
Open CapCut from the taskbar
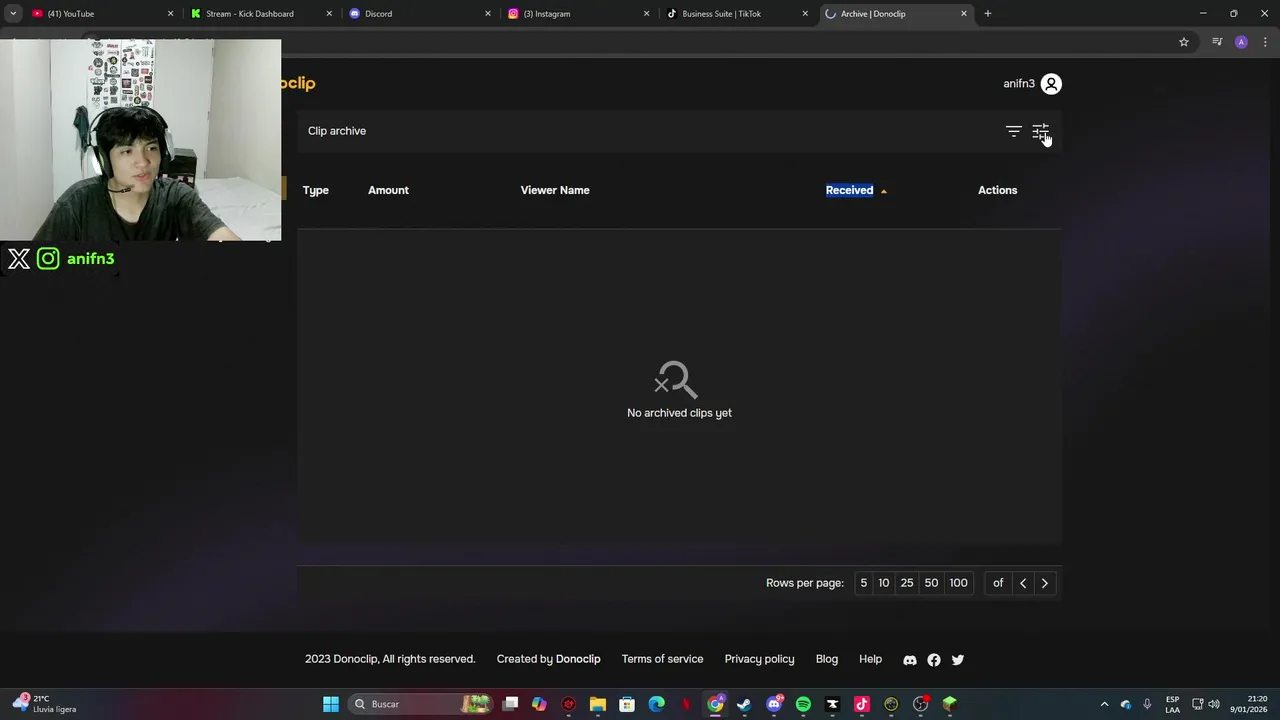[x=832, y=704]
